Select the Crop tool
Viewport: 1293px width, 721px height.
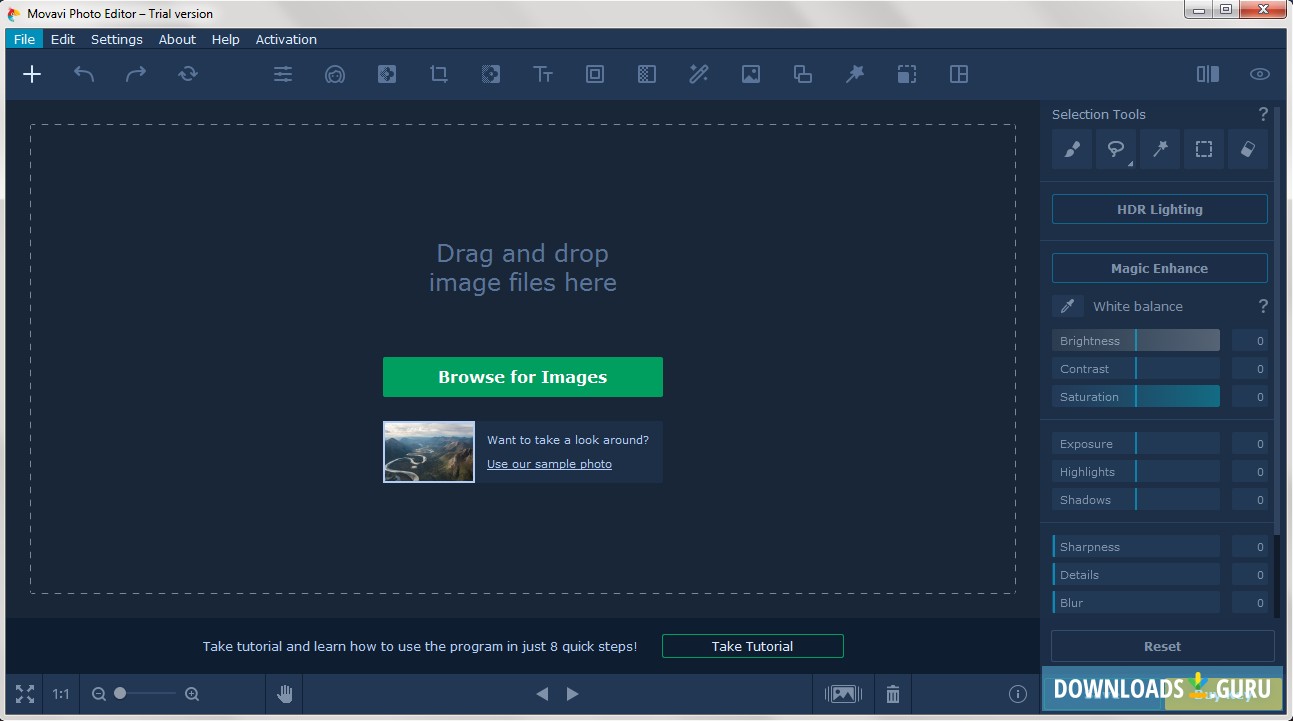click(439, 74)
